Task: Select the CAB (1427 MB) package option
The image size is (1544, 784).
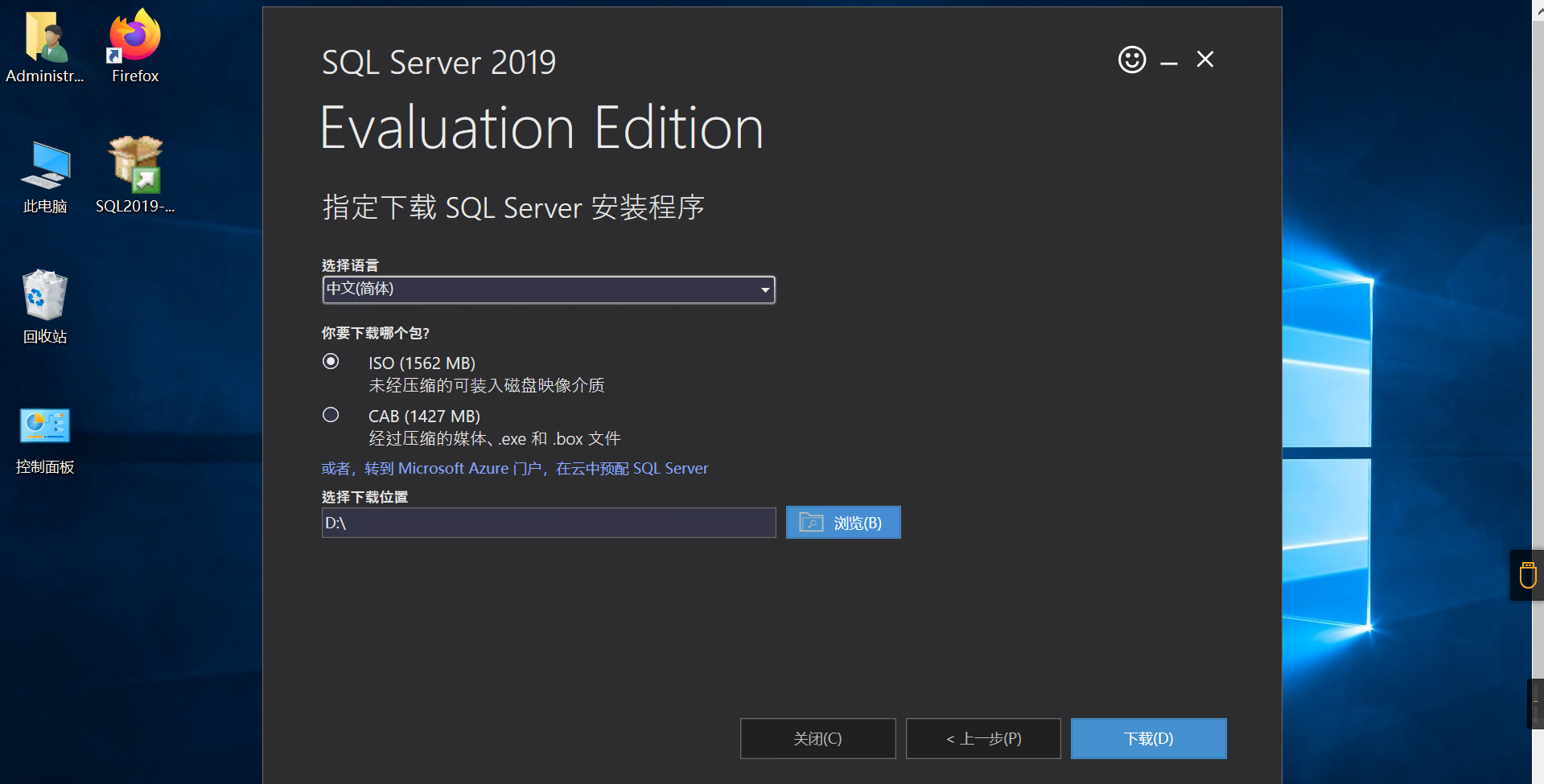Action: point(331,415)
